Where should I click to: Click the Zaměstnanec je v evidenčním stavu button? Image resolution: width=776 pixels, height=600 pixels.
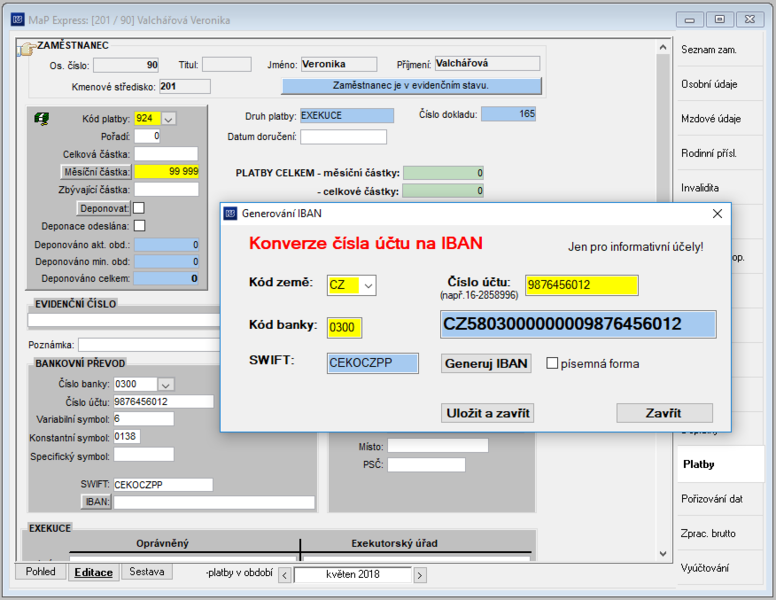click(x=411, y=86)
